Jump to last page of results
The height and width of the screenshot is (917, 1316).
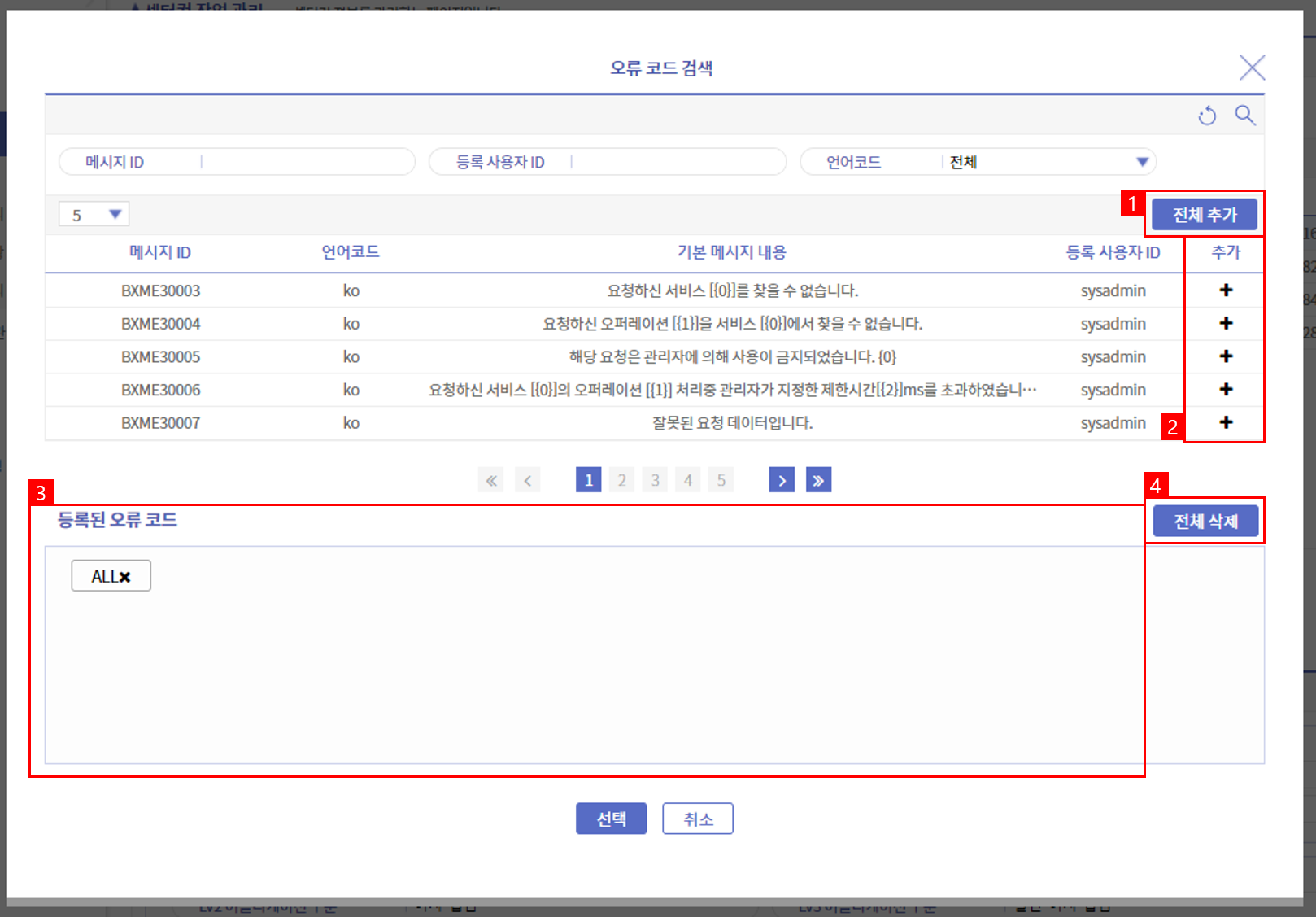coord(818,480)
